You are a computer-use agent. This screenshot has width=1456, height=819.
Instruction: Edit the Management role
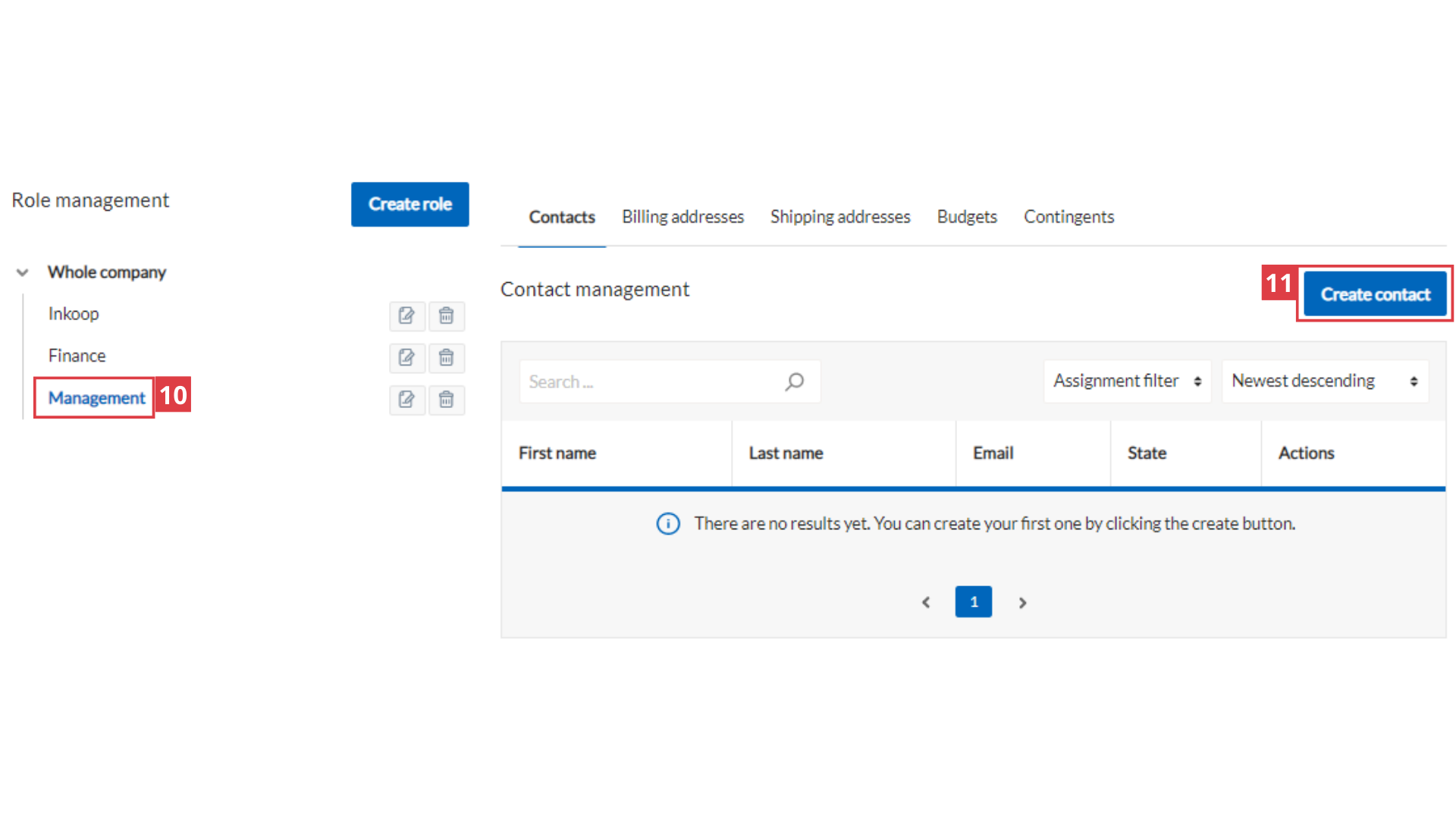click(407, 399)
